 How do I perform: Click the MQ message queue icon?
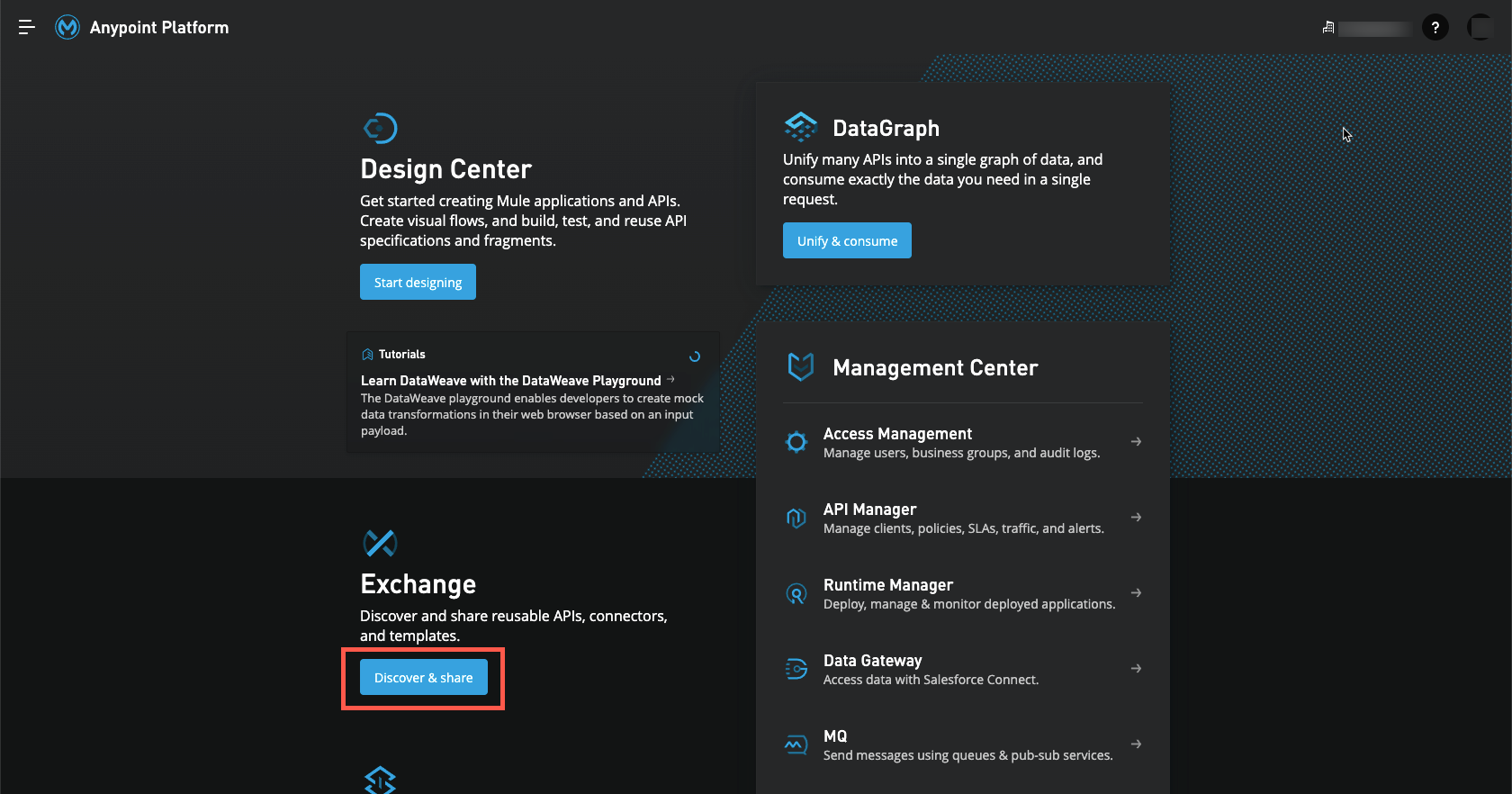click(796, 744)
